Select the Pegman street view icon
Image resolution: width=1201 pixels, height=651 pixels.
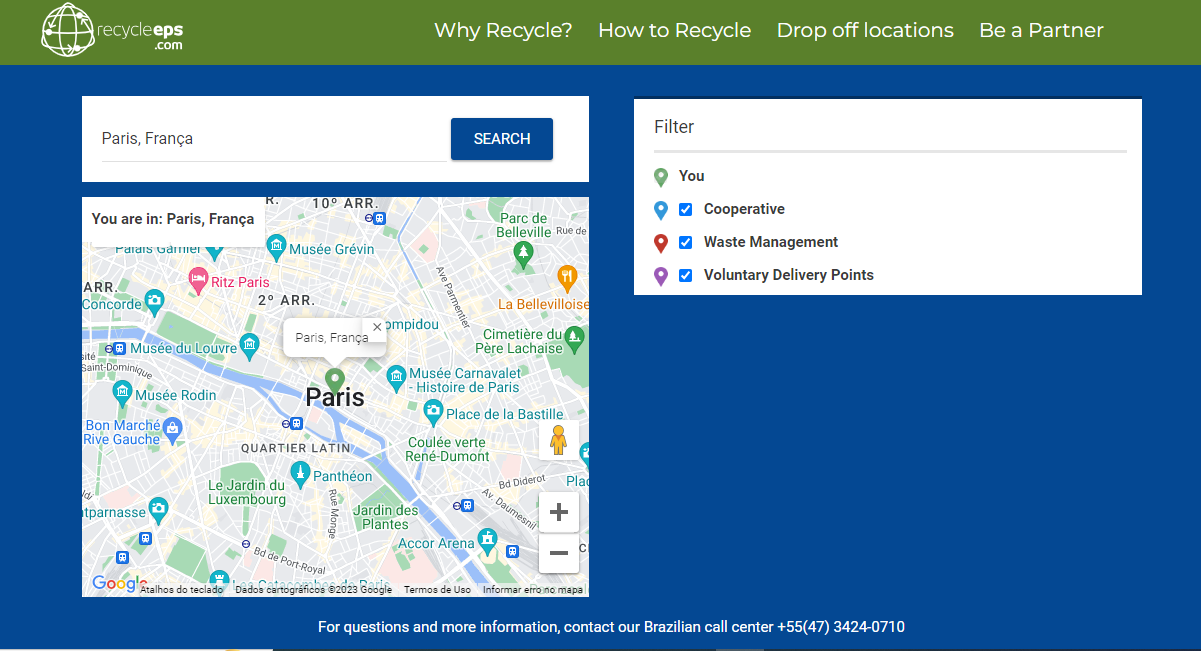558,439
